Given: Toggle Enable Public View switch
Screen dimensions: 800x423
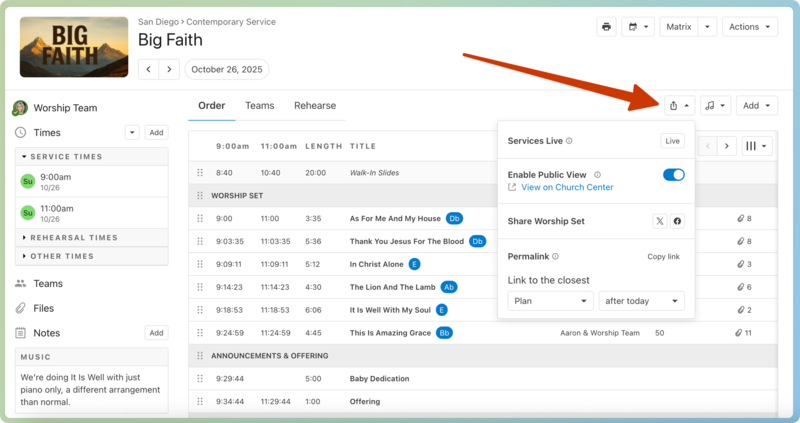Looking at the screenshot, I should [x=673, y=175].
